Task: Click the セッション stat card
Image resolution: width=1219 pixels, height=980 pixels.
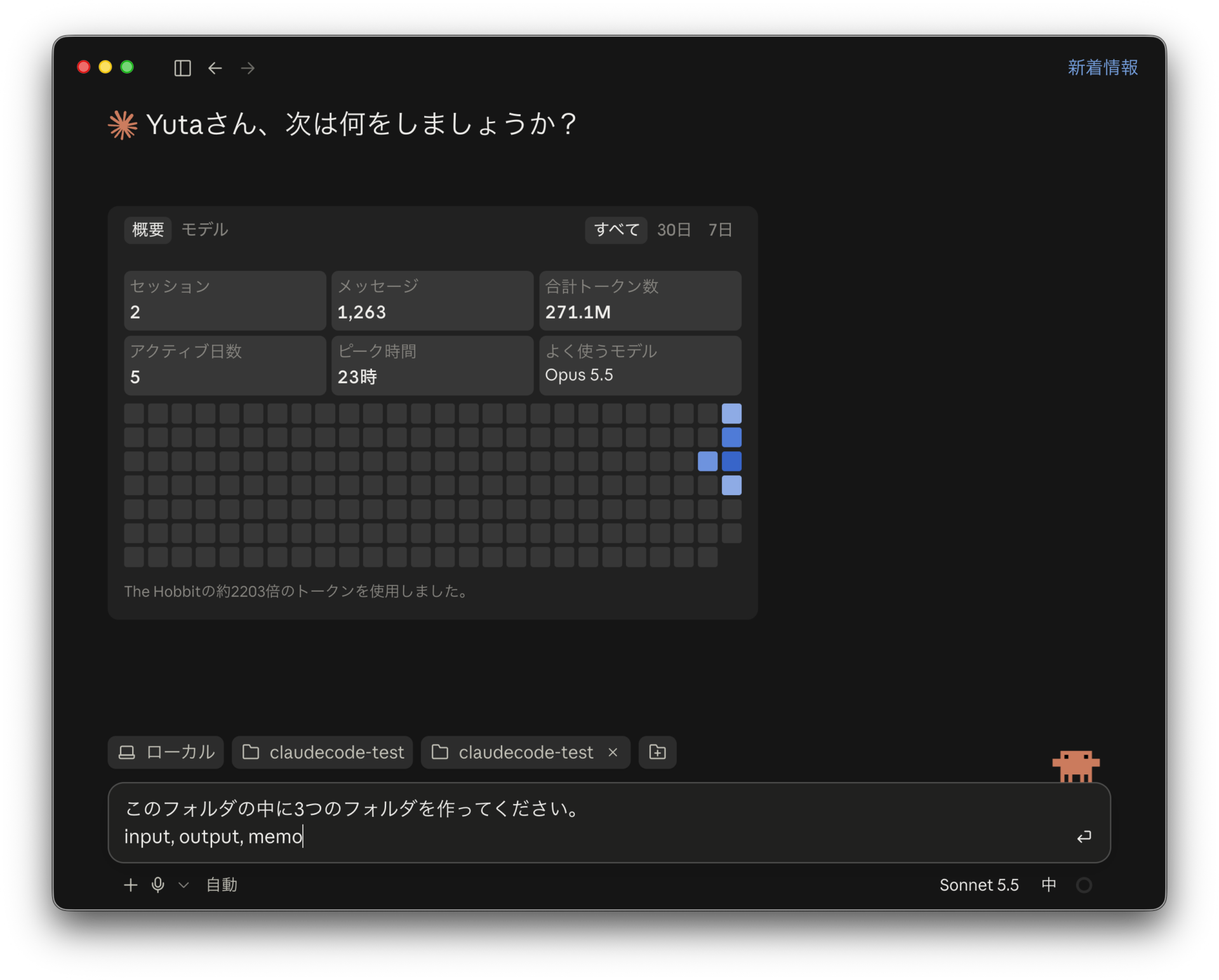Action: pos(225,300)
